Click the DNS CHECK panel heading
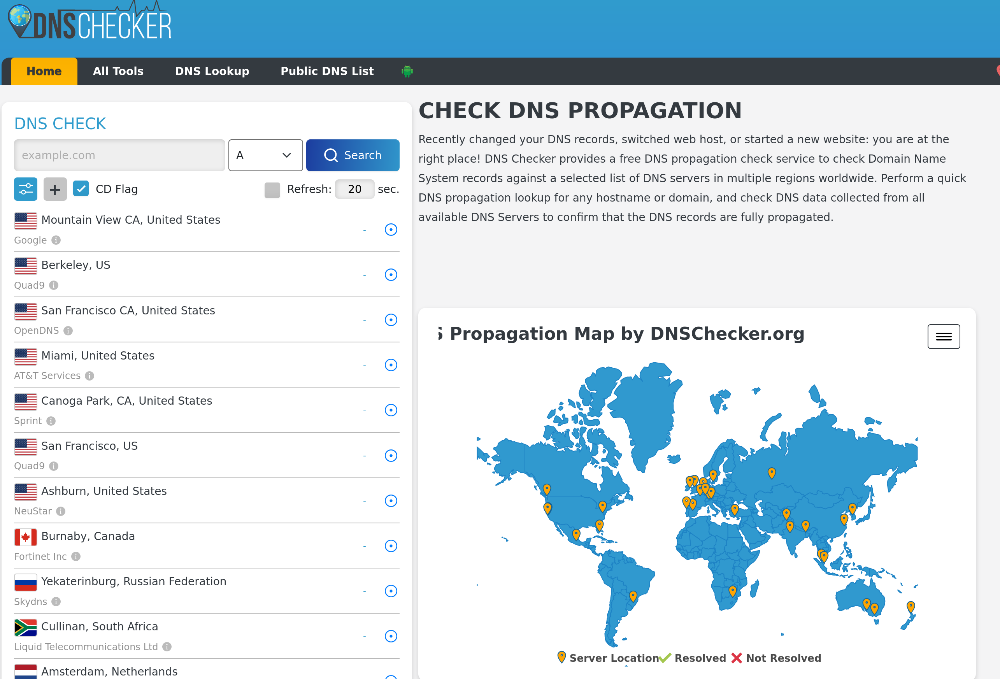Image resolution: width=1000 pixels, height=679 pixels. (60, 124)
